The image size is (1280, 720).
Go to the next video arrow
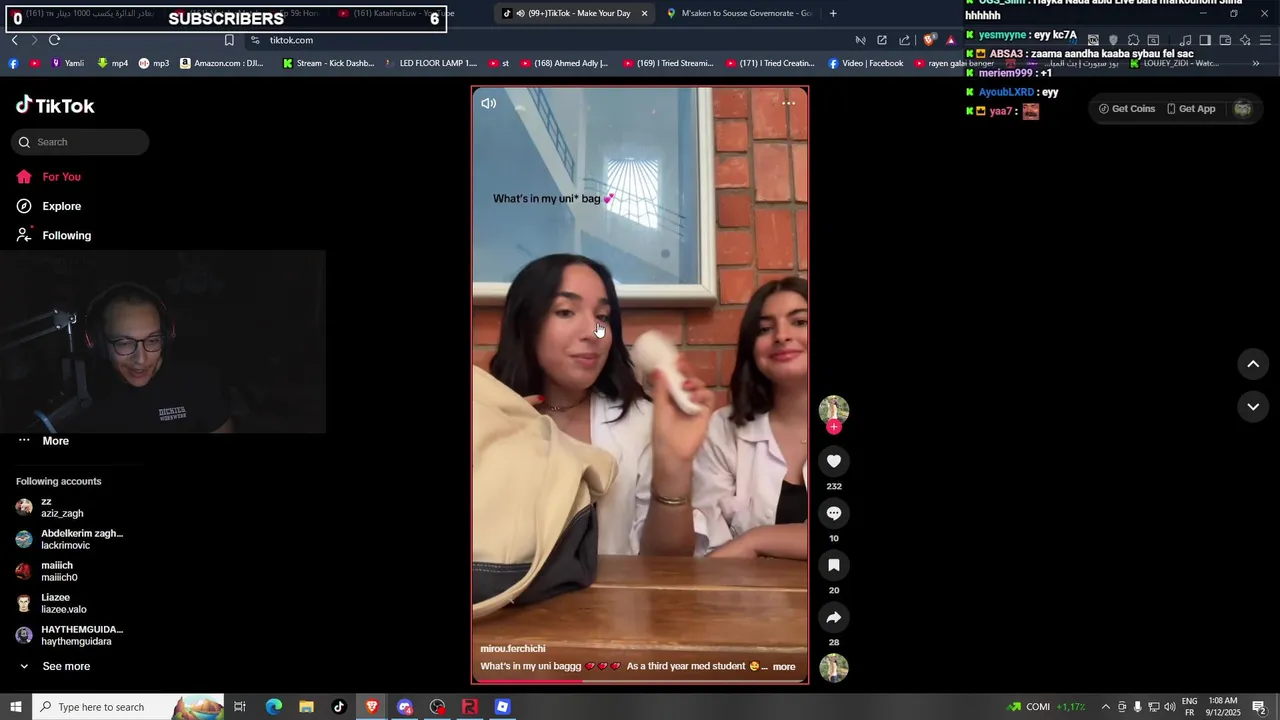tap(1253, 407)
